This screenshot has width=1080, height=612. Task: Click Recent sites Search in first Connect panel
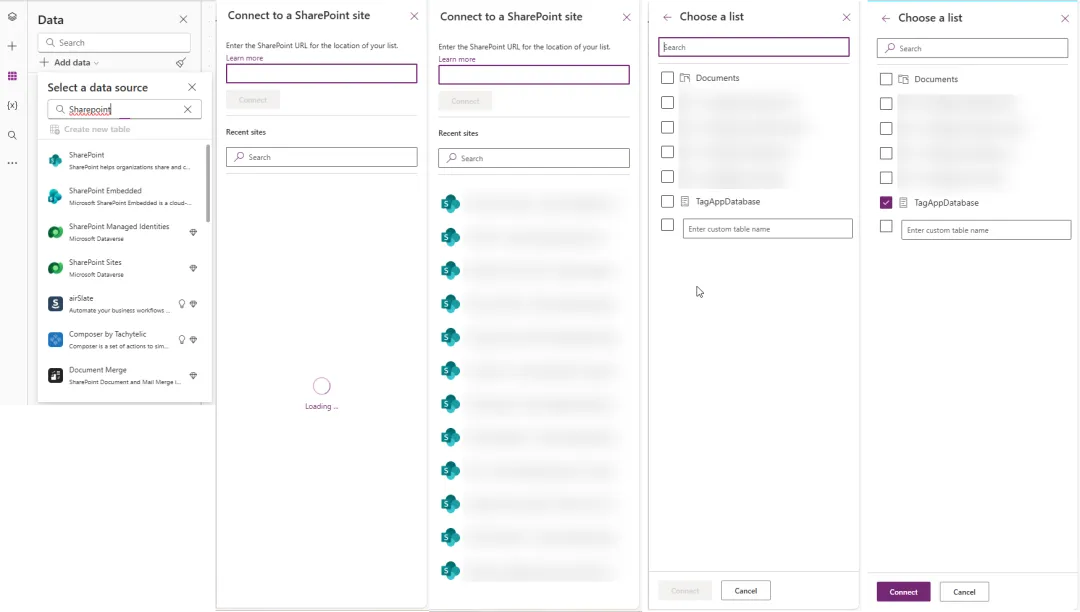point(322,157)
